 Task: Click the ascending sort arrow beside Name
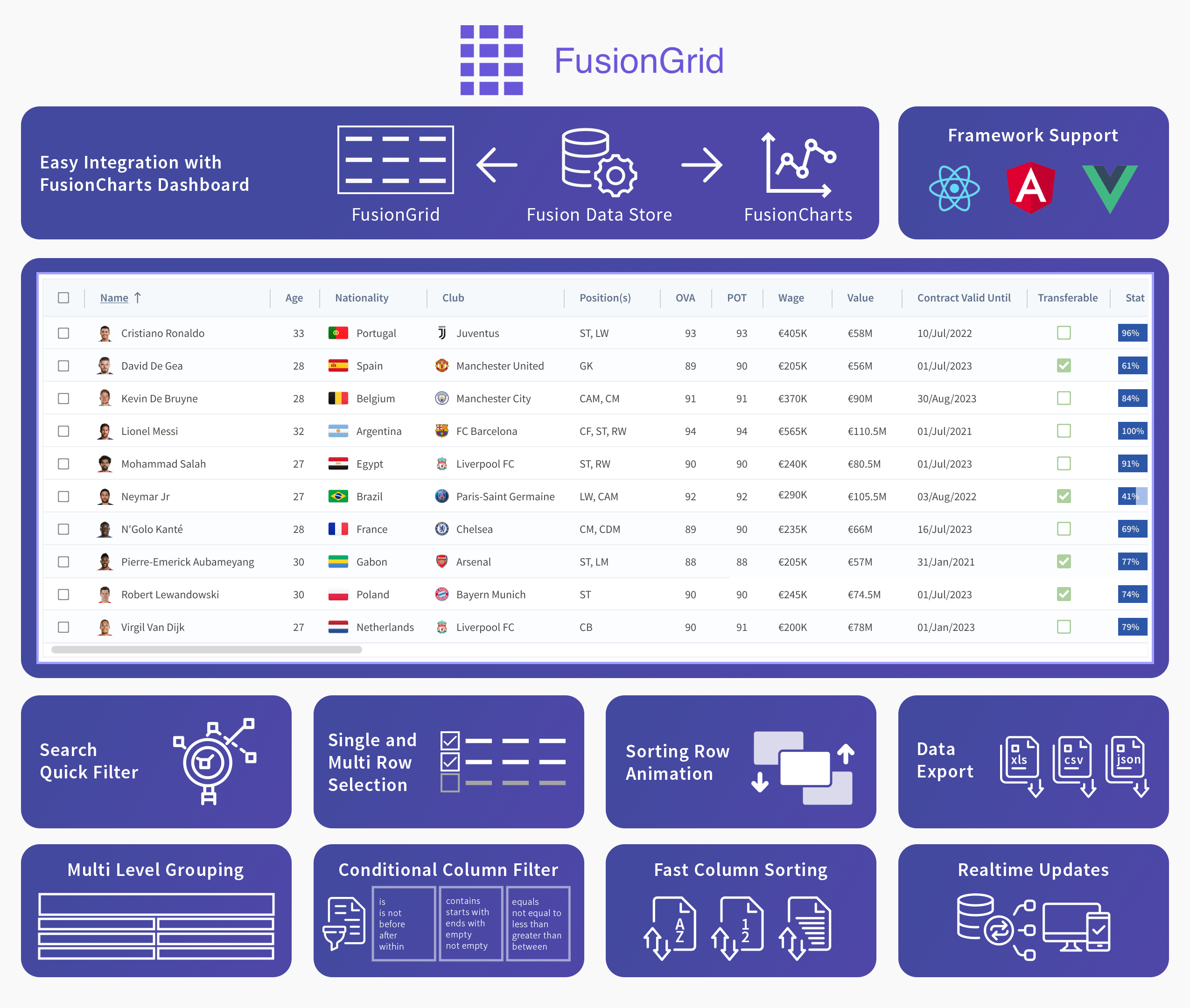click(138, 298)
